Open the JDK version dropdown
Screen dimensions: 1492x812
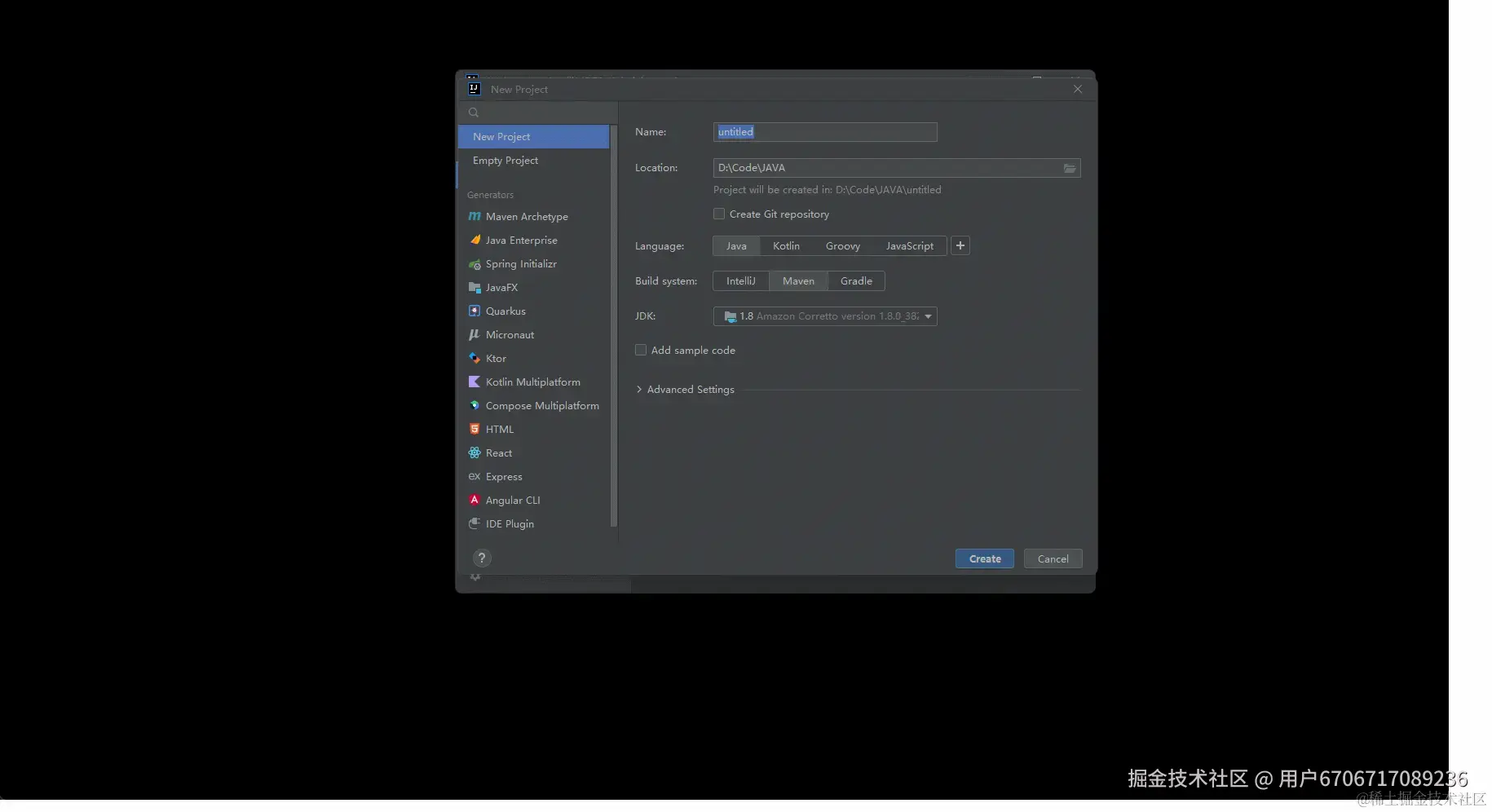(825, 316)
